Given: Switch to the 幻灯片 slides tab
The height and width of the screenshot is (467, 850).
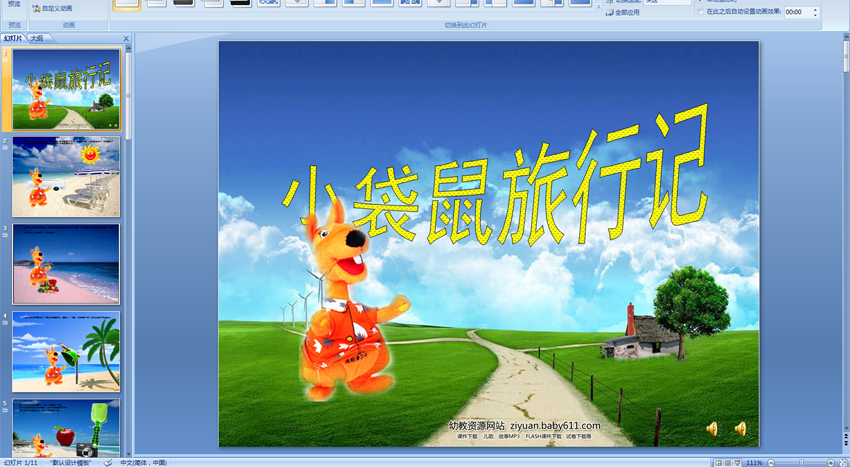Looking at the screenshot, I should point(13,39).
